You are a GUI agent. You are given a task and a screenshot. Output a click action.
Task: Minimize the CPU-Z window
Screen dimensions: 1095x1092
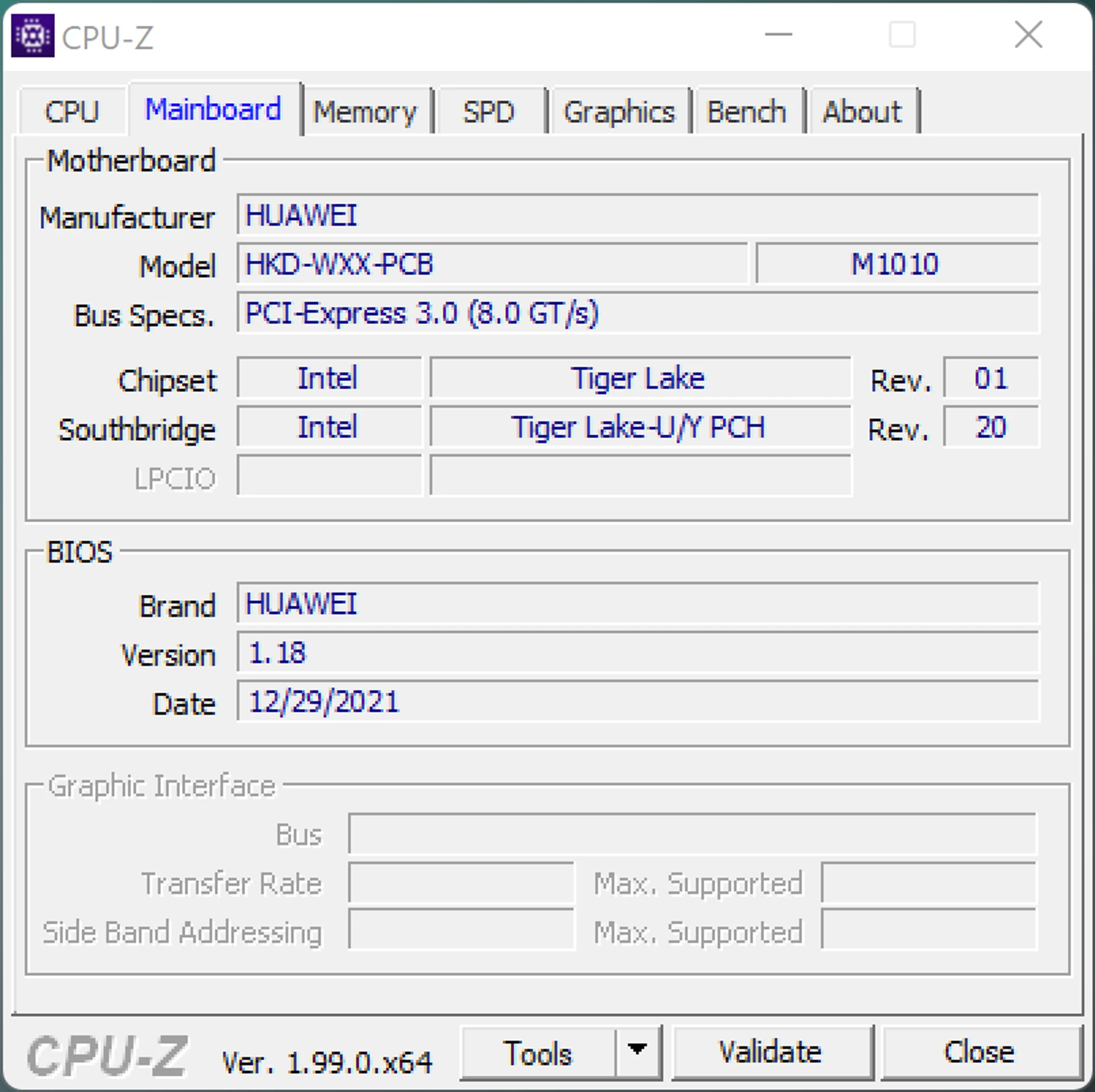point(778,35)
